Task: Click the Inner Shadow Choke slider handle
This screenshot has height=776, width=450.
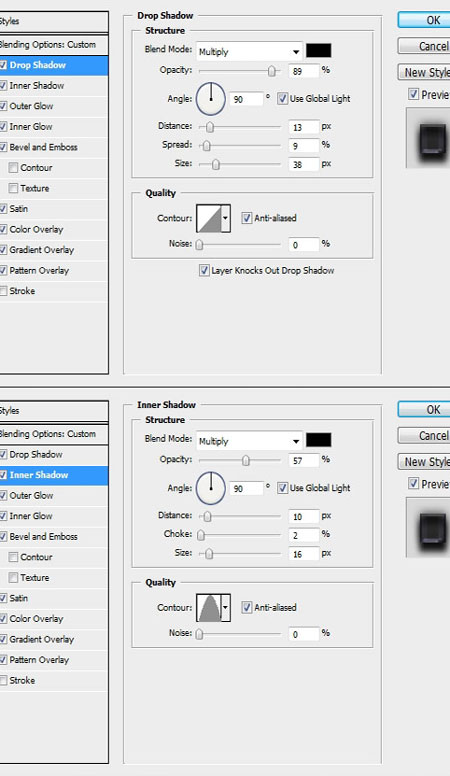Action: point(201,535)
